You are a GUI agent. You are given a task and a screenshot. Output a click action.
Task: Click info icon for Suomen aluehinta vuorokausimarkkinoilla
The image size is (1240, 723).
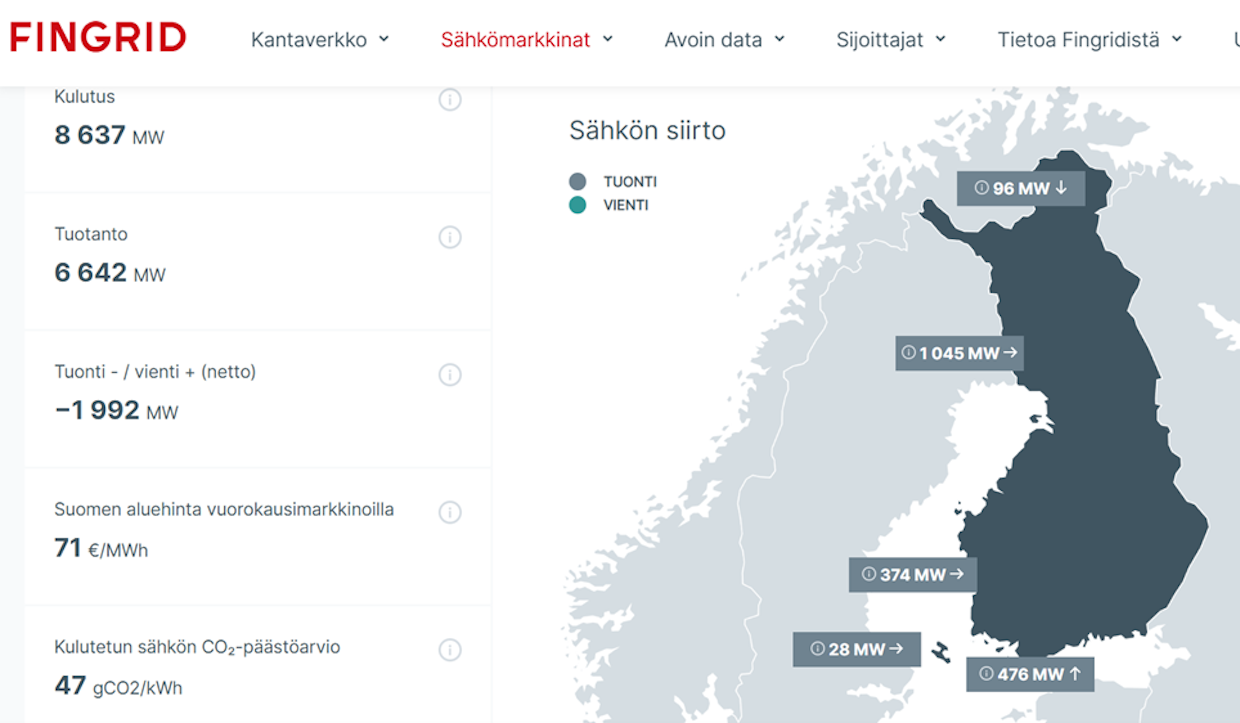coord(450,512)
